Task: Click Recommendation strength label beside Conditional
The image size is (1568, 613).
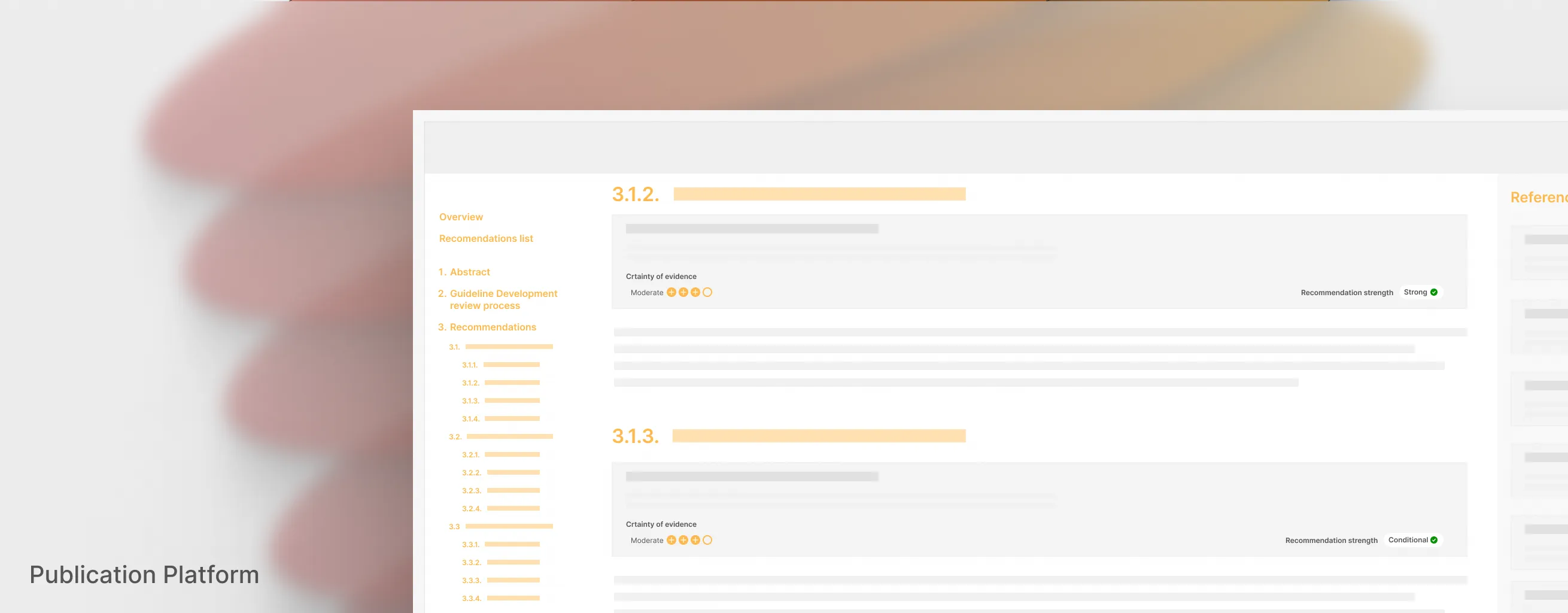Action: click(x=1331, y=541)
